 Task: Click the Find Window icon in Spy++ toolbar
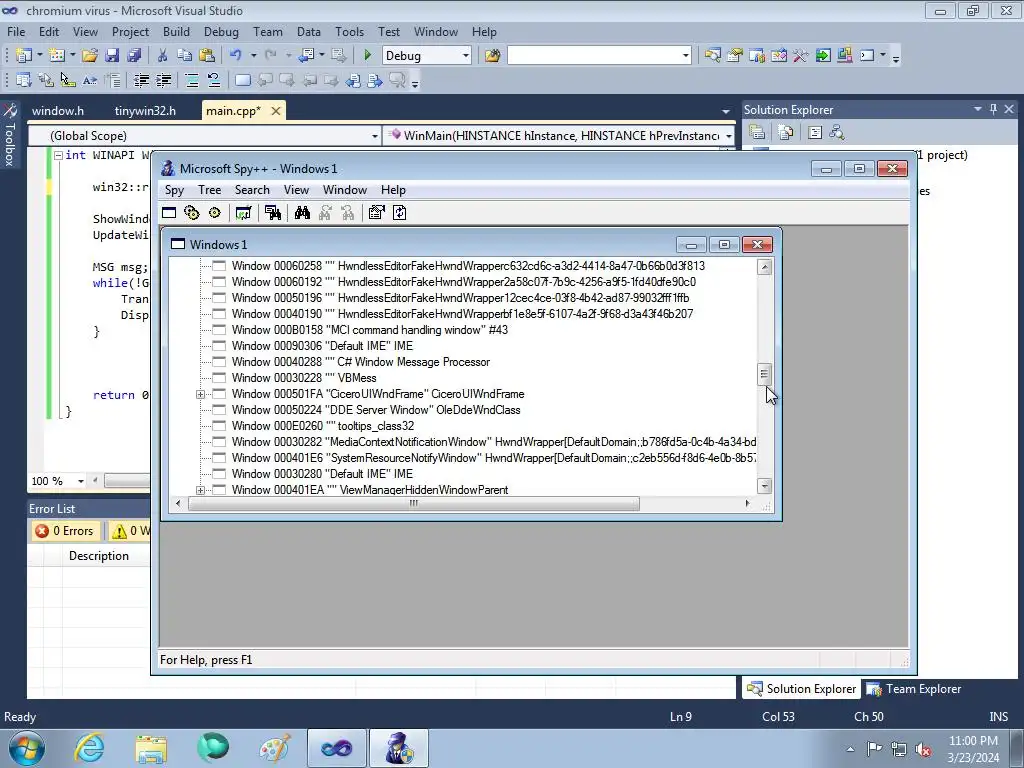pyautogui.click(x=273, y=213)
